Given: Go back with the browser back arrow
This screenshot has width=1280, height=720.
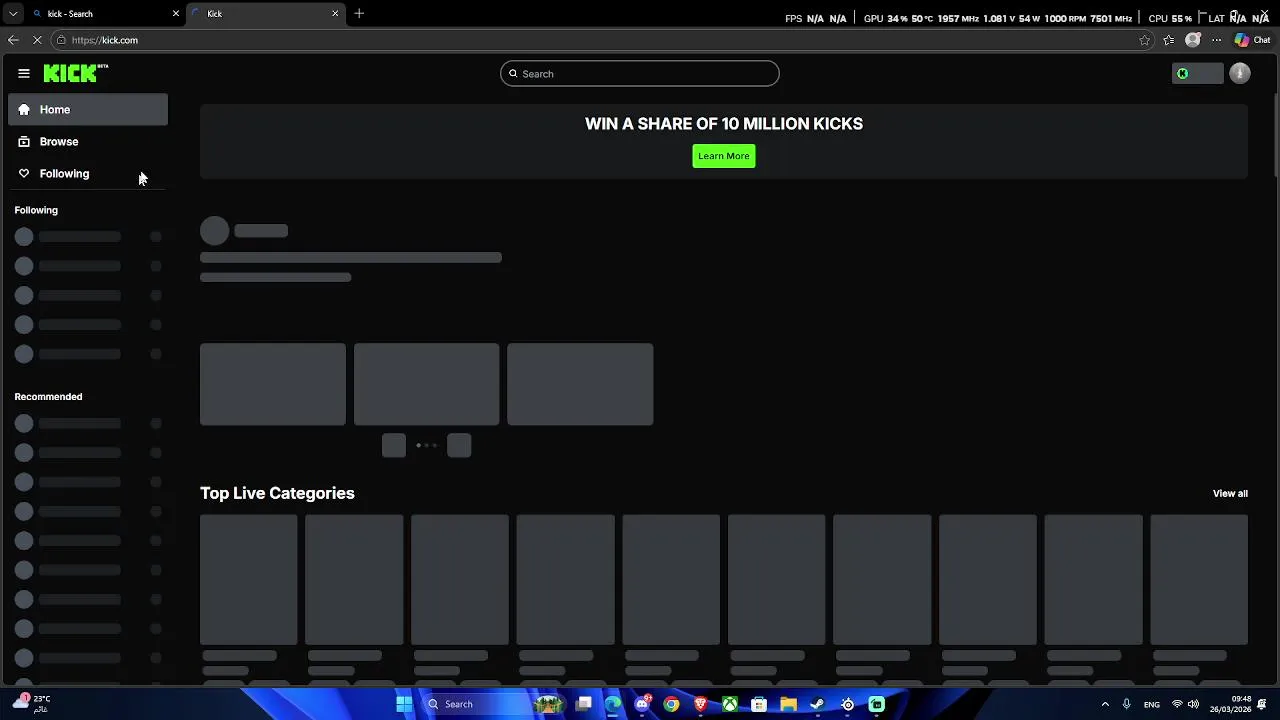Looking at the screenshot, I should tap(13, 40).
